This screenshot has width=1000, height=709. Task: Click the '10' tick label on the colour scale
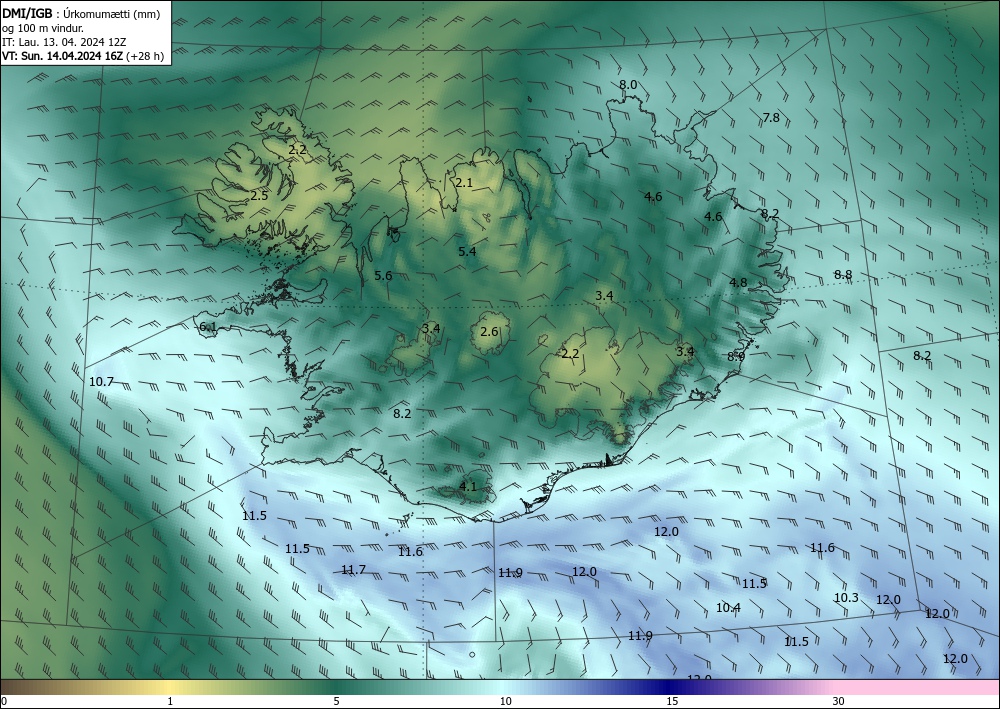(x=505, y=701)
